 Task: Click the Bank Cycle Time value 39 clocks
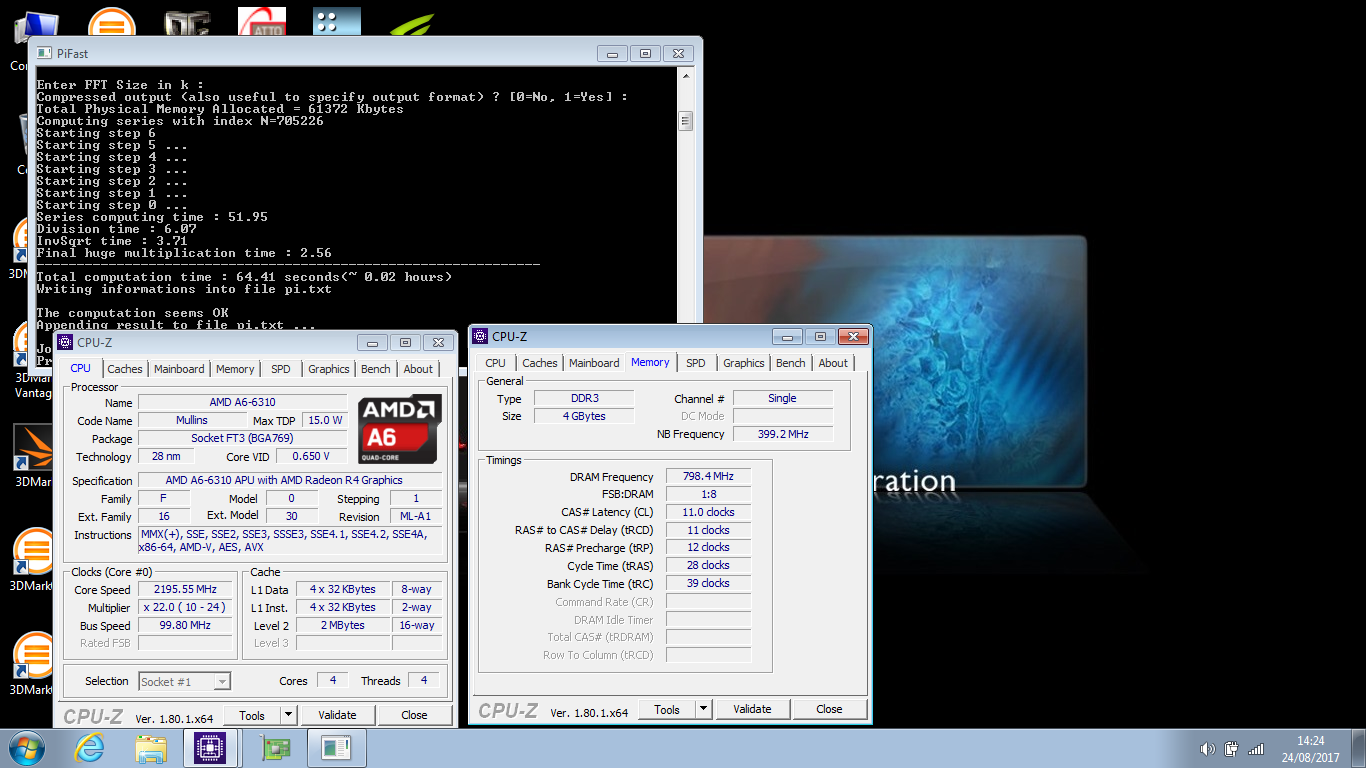tap(708, 584)
